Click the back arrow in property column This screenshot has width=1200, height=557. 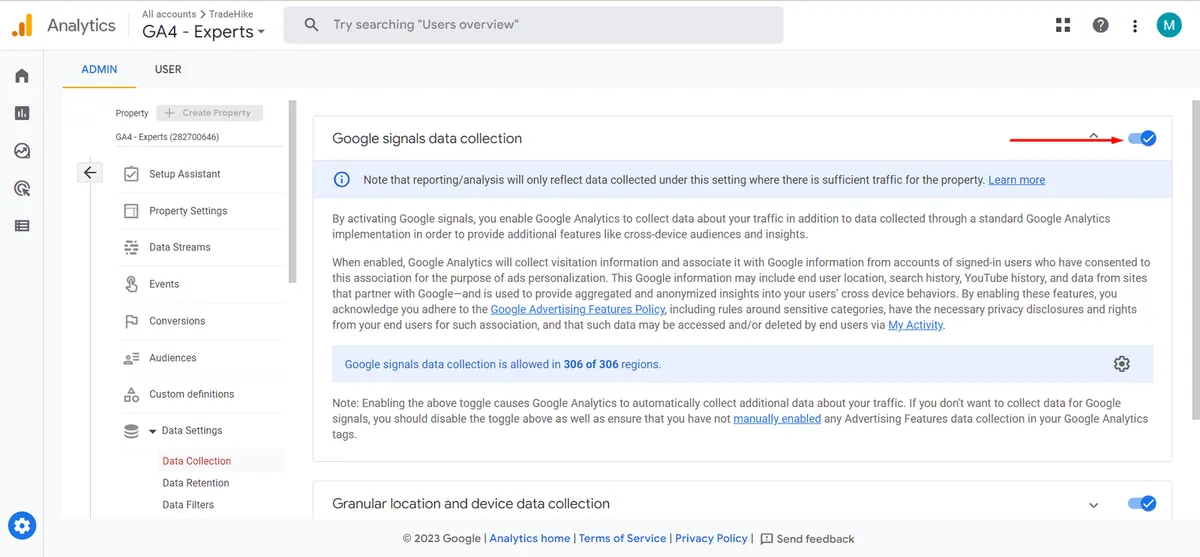point(90,172)
